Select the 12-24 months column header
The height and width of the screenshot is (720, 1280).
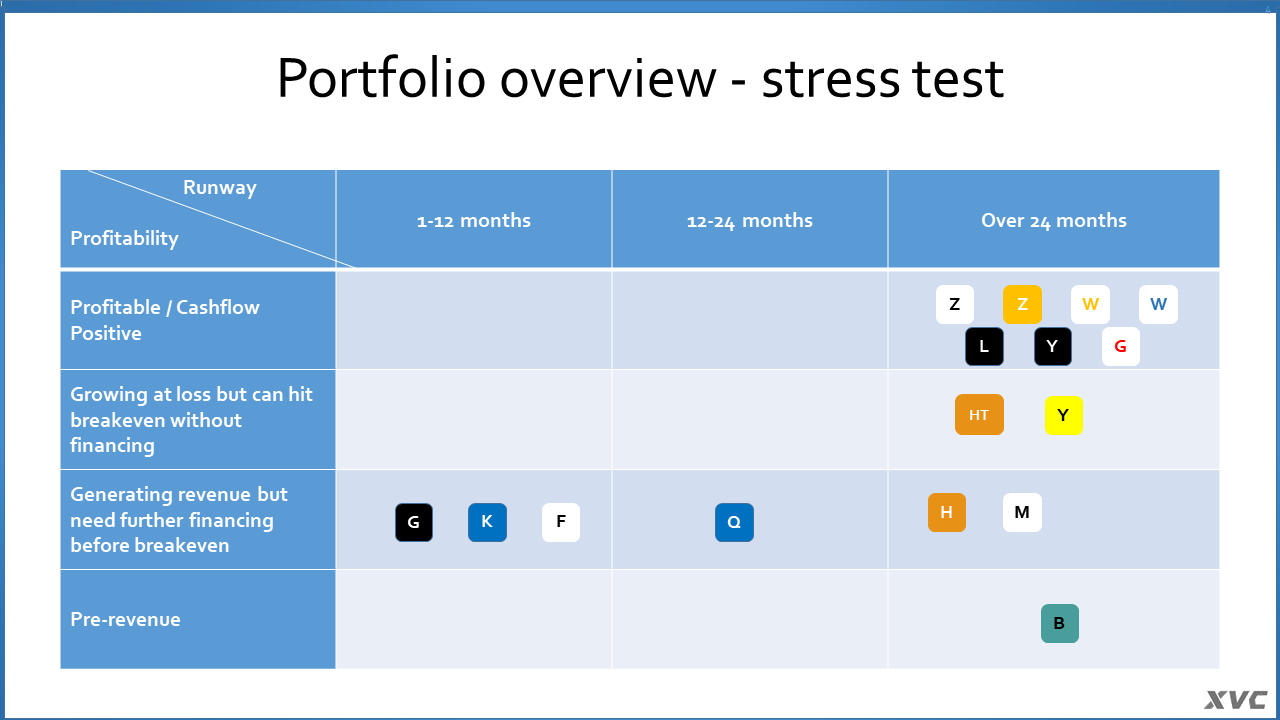coord(750,219)
